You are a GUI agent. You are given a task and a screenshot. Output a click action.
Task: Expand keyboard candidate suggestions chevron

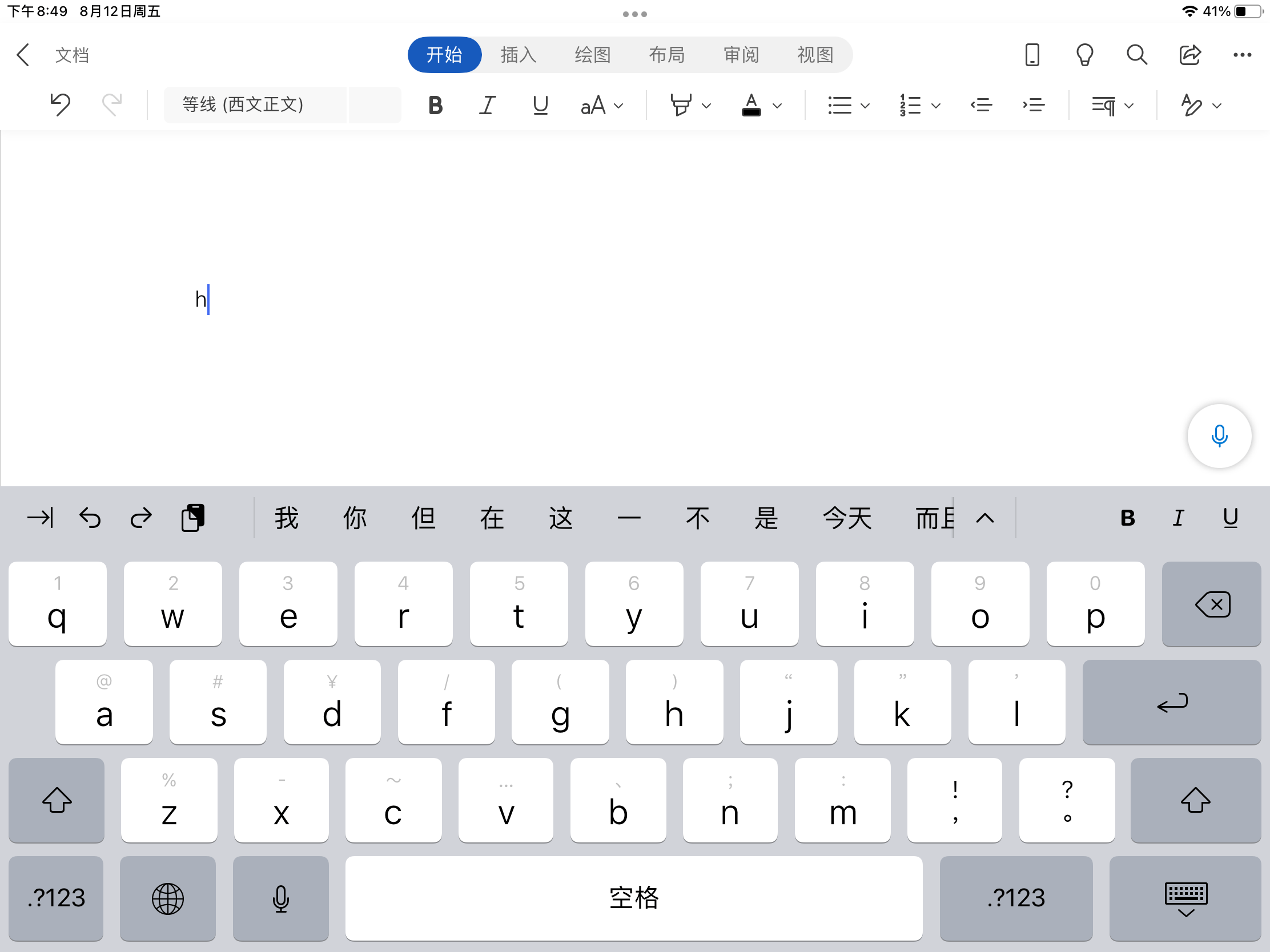tap(984, 518)
